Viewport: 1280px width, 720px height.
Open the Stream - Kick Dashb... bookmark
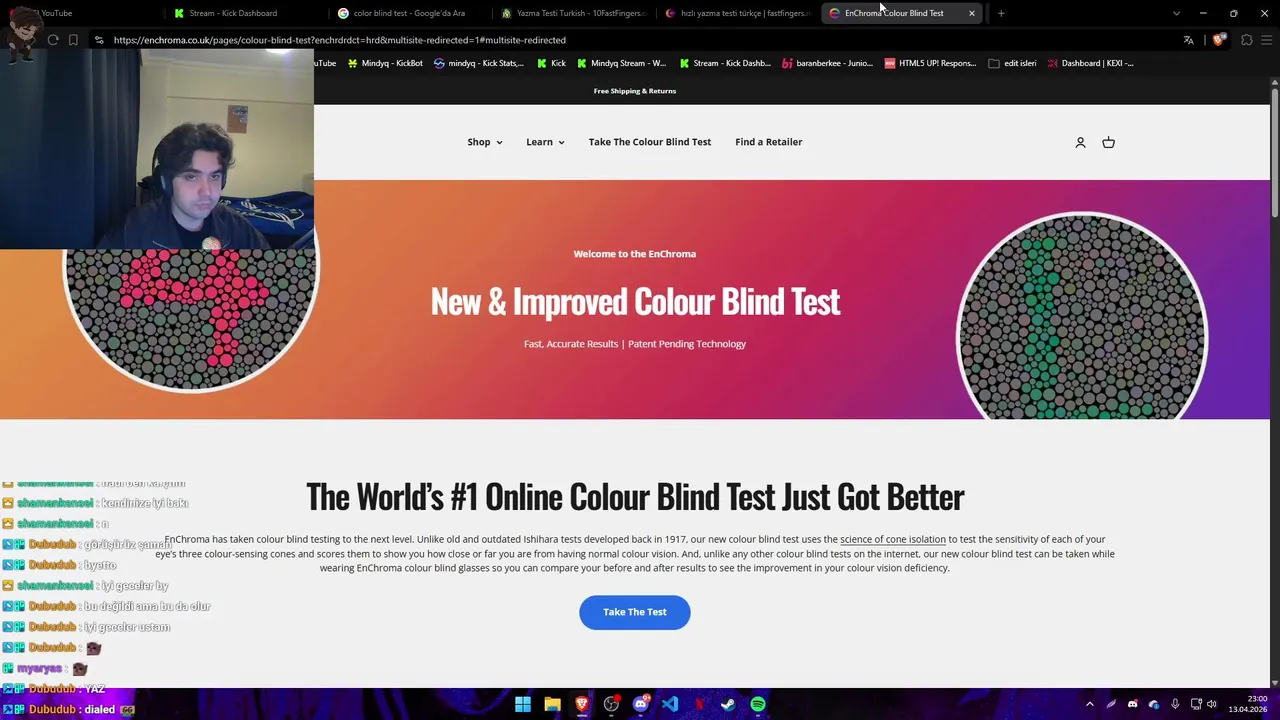point(724,63)
